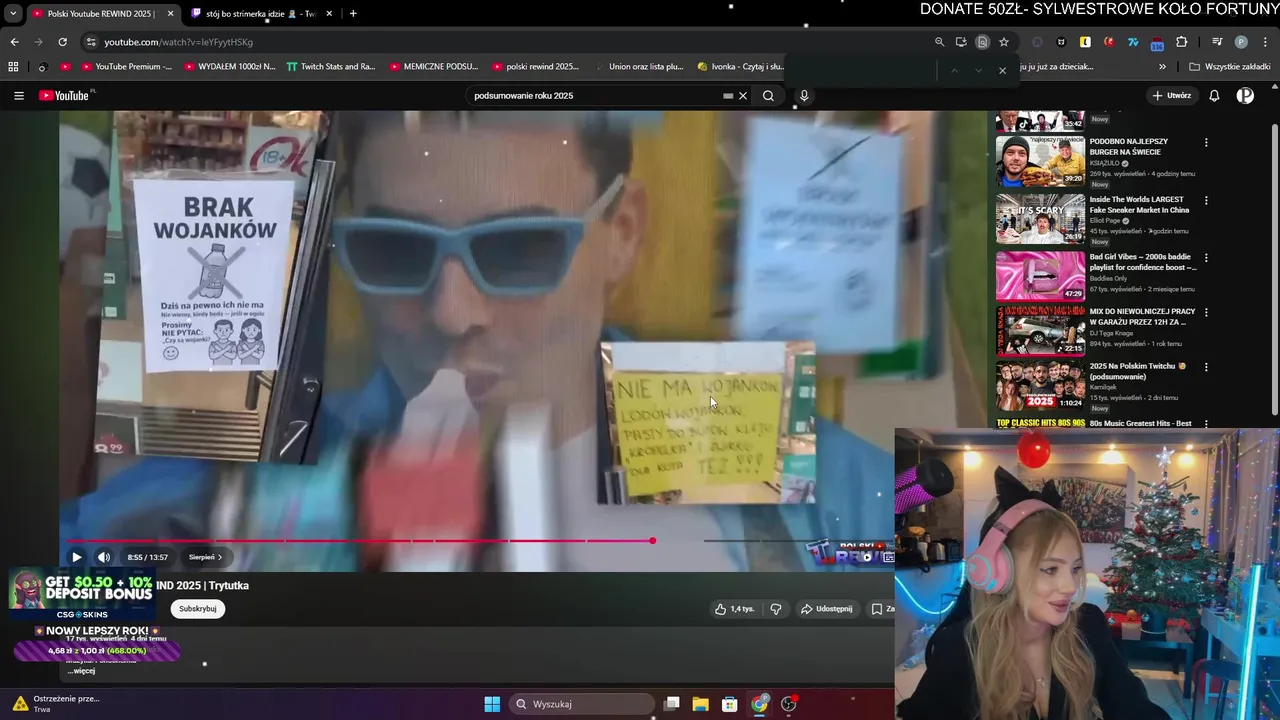Open the Chrome extensions puzzle icon

pyautogui.click(x=1181, y=42)
